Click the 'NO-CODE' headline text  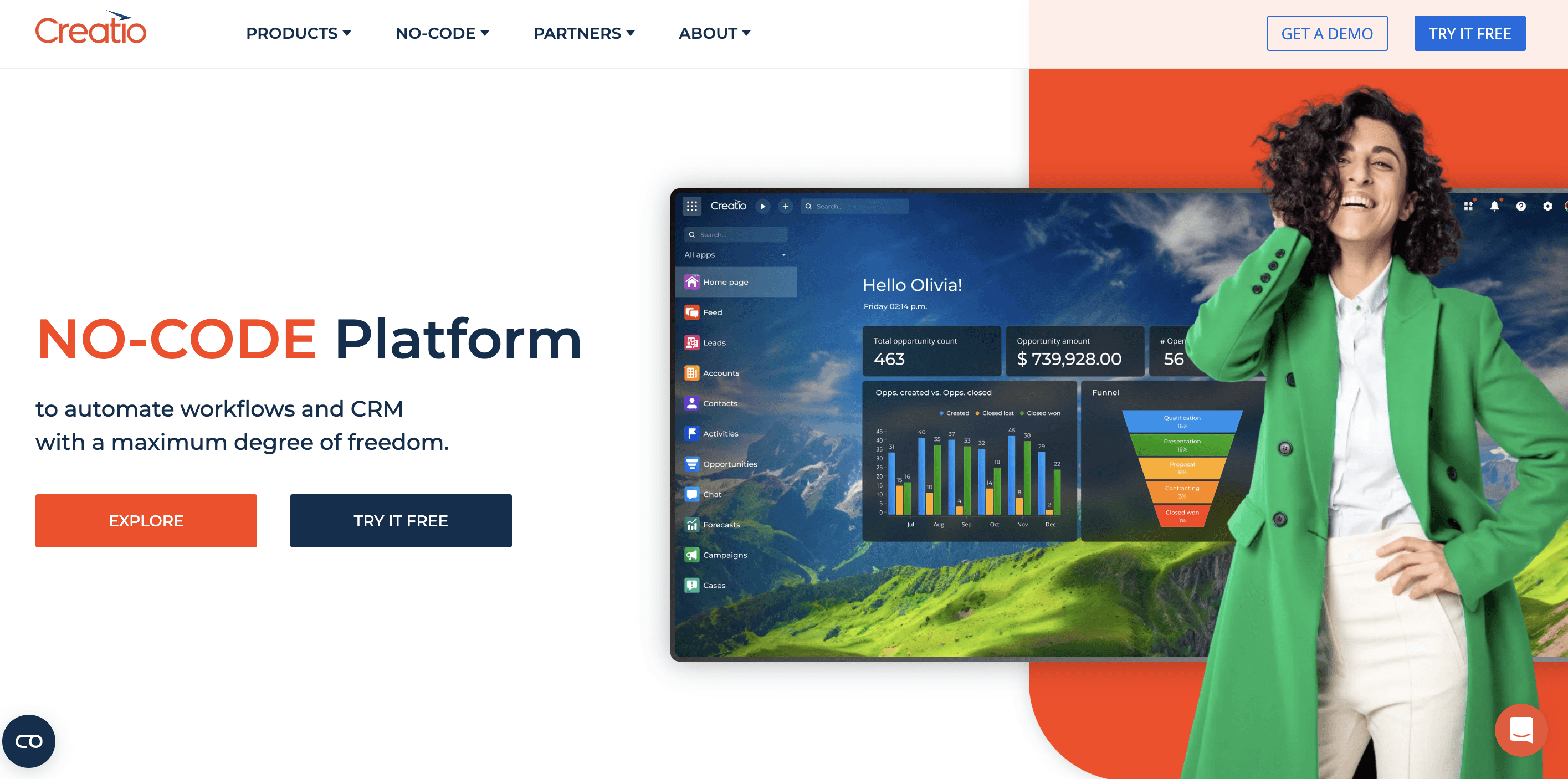coord(177,339)
